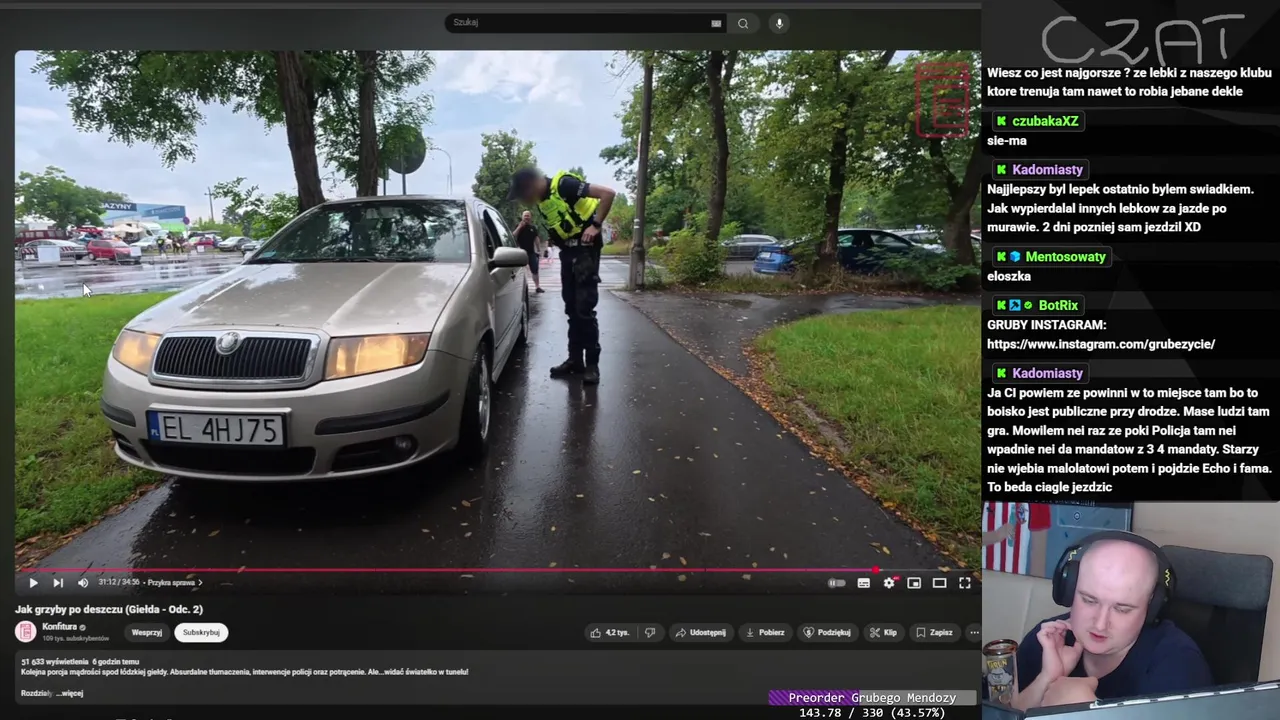Open the grubezycie Instagram link in chat
The width and height of the screenshot is (1280, 720).
1101,344
